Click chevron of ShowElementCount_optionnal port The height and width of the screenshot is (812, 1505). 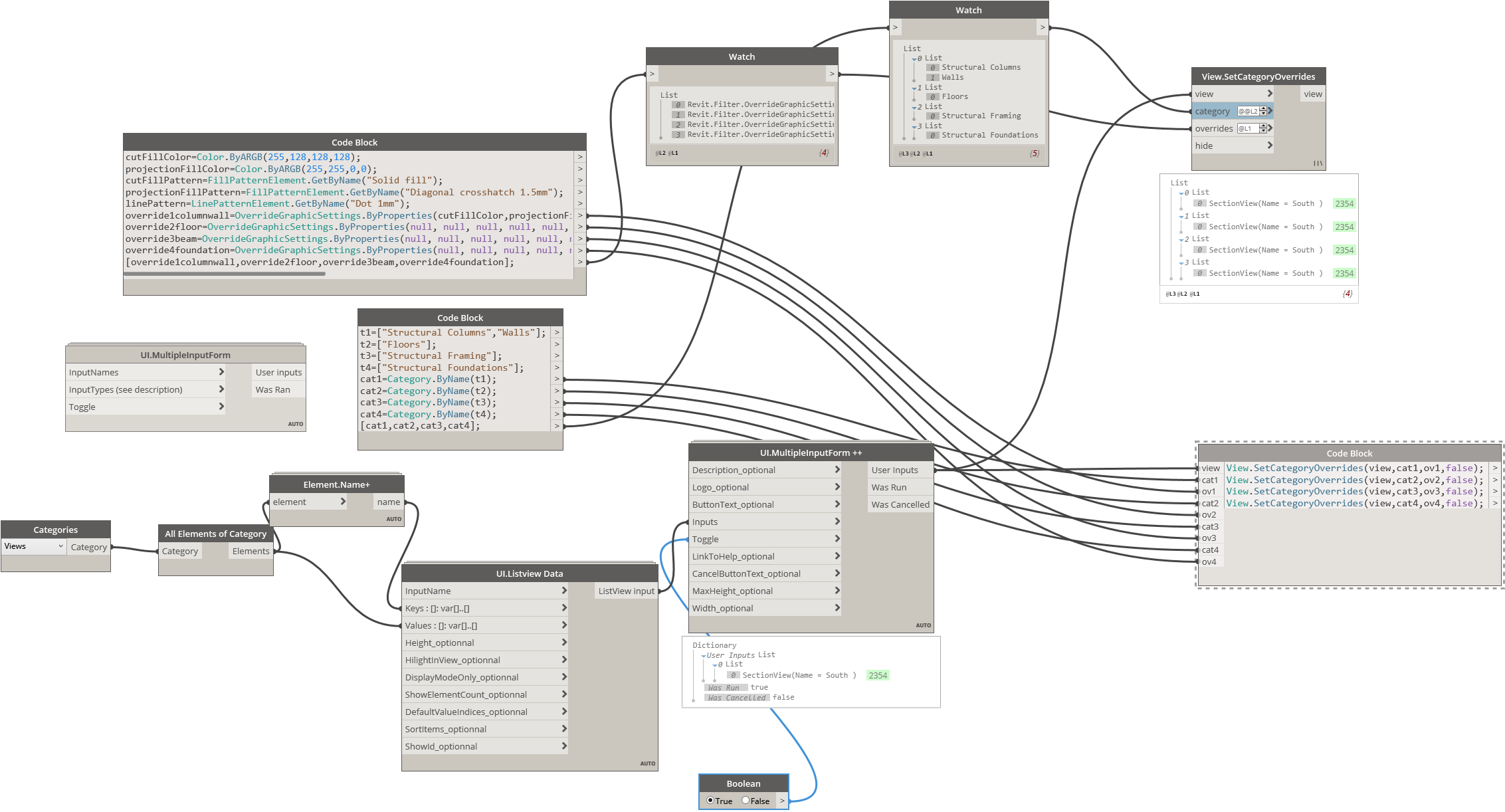[x=564, y=694]
